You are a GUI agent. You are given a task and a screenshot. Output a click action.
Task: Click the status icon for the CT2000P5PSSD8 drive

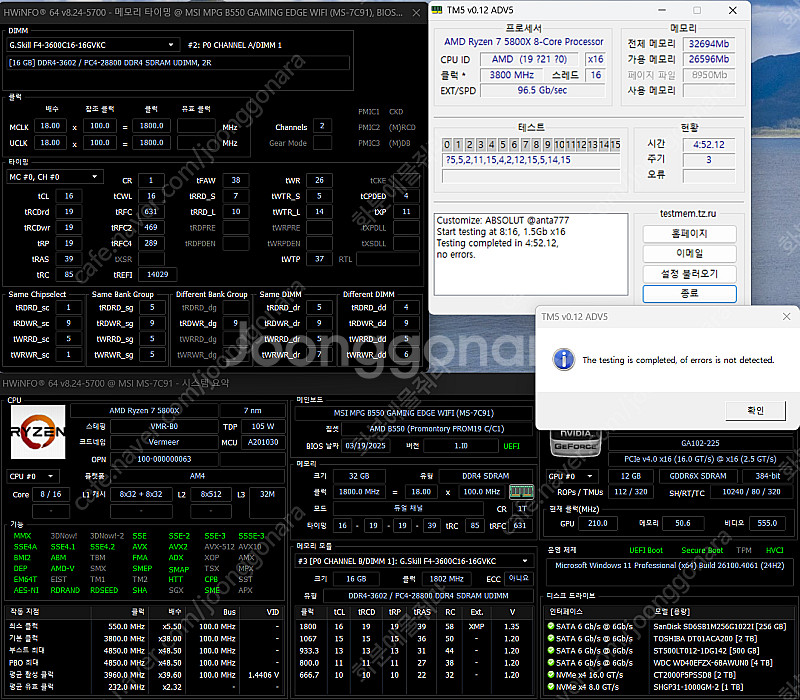pos(551,674)
